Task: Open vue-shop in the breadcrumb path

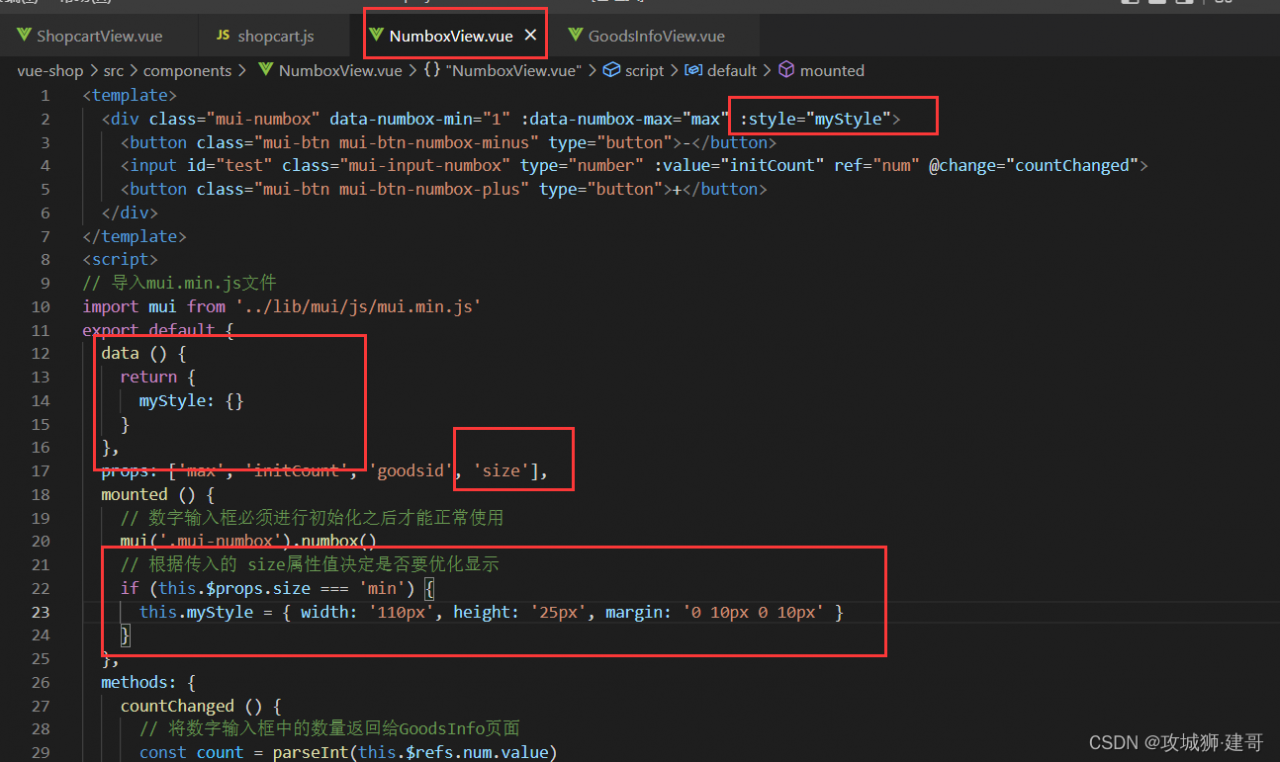Action: pos(51,71)
